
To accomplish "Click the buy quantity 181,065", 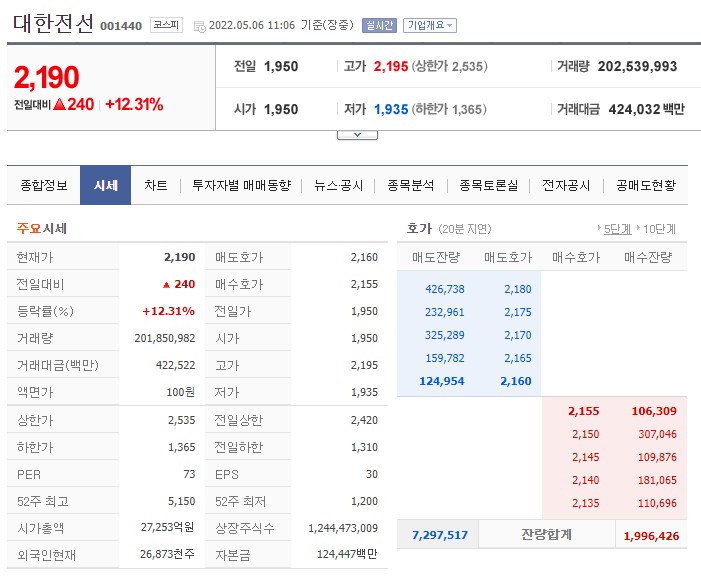I will (657, 480).
